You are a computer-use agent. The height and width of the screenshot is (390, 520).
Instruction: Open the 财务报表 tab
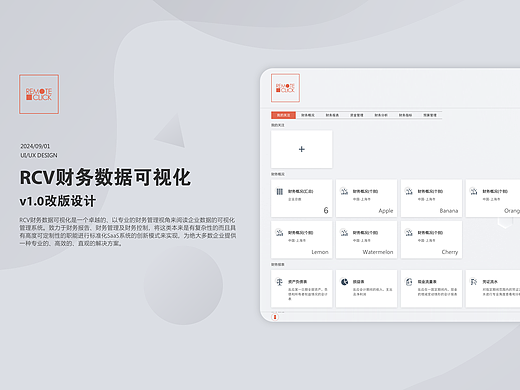332,115
